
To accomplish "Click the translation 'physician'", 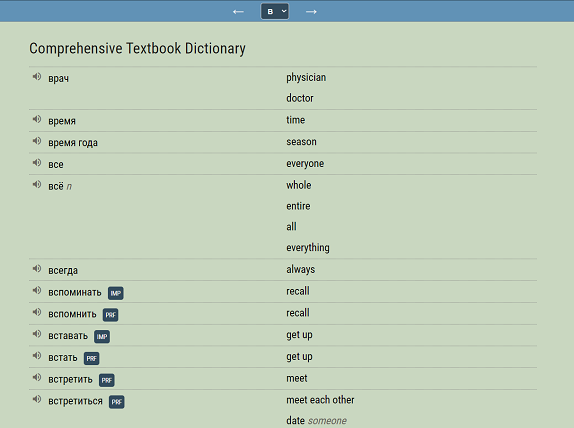I will point(306,78).
